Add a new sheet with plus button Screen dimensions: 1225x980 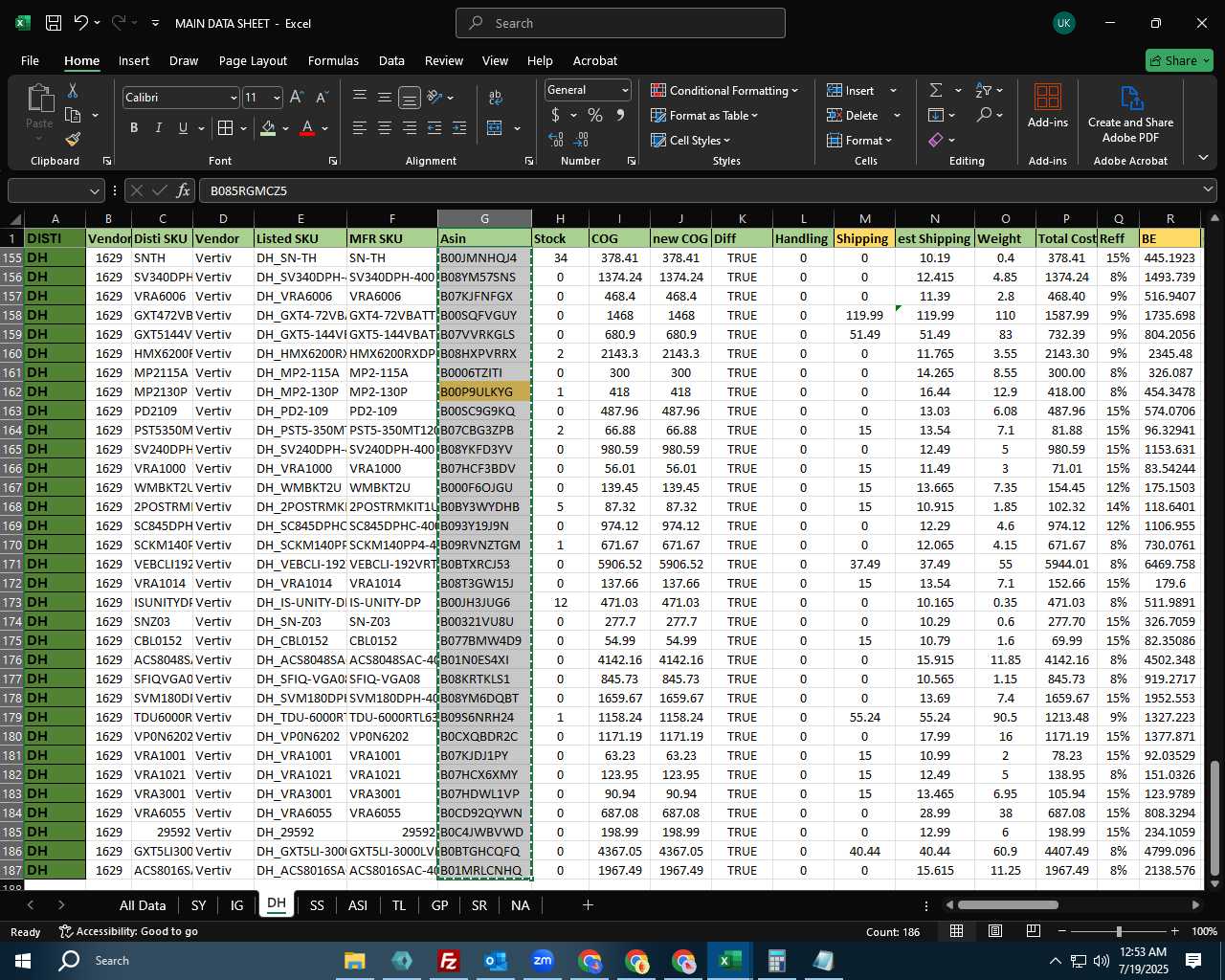[588, 905]
